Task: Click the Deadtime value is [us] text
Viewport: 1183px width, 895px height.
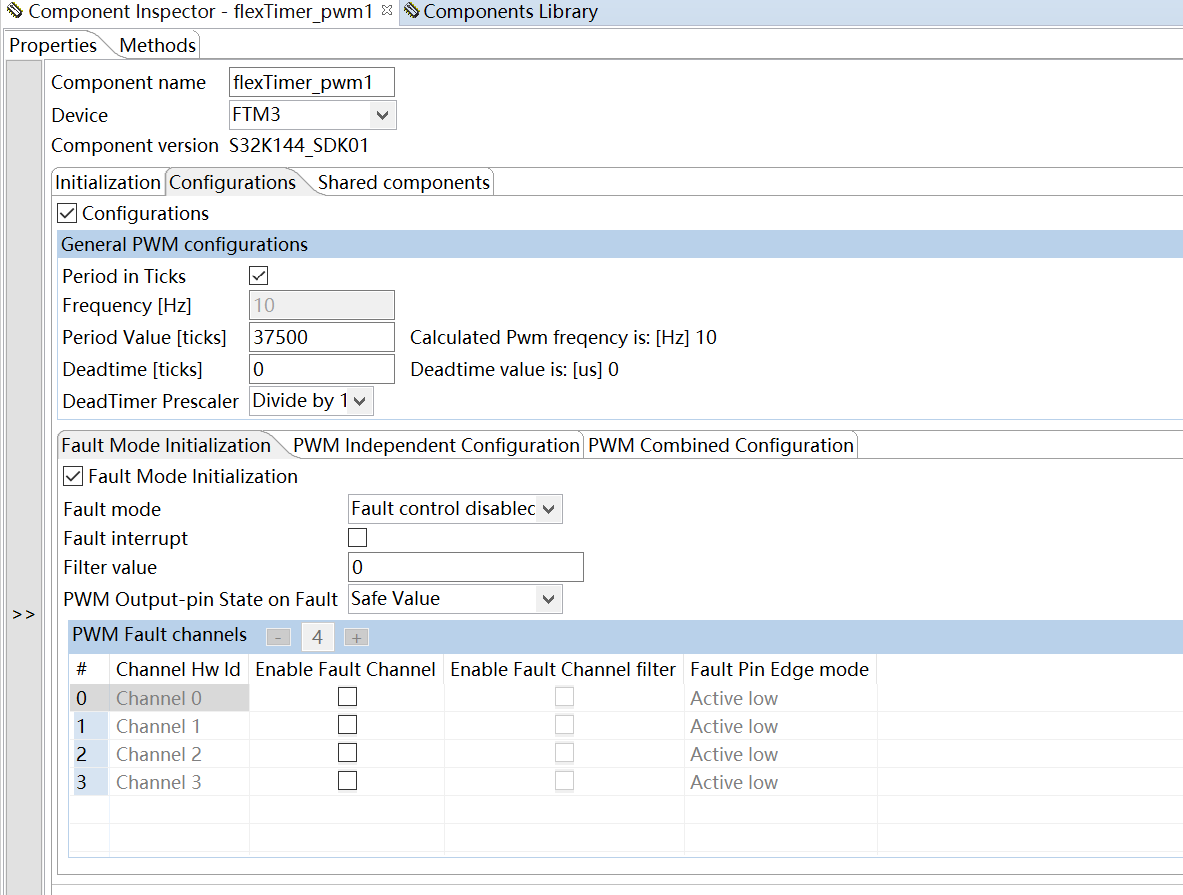Action: click(515, 369)
